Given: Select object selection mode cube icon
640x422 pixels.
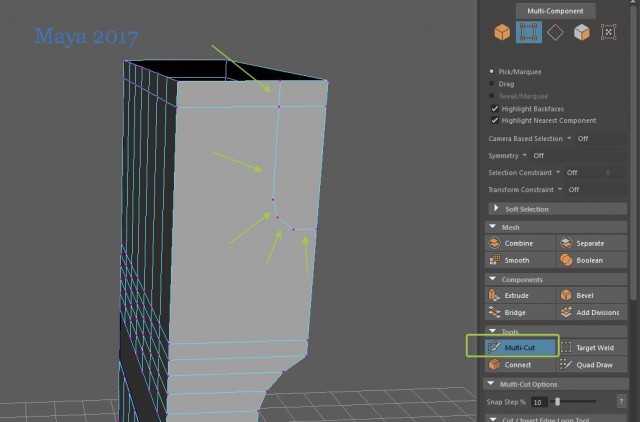Looking at the screenshot, I should point(502,32).
